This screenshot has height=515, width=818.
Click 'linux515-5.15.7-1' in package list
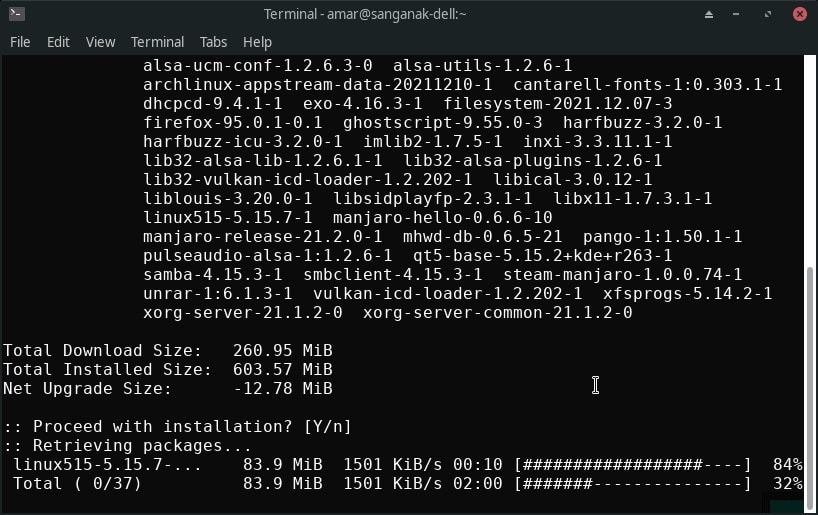tap(228, 218)
